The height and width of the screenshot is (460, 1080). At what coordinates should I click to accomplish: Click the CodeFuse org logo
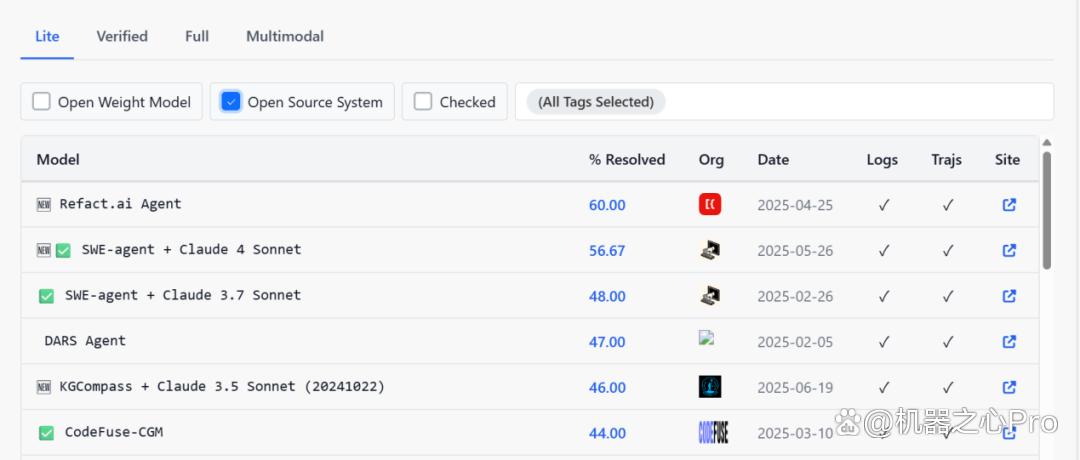[714, 432]
